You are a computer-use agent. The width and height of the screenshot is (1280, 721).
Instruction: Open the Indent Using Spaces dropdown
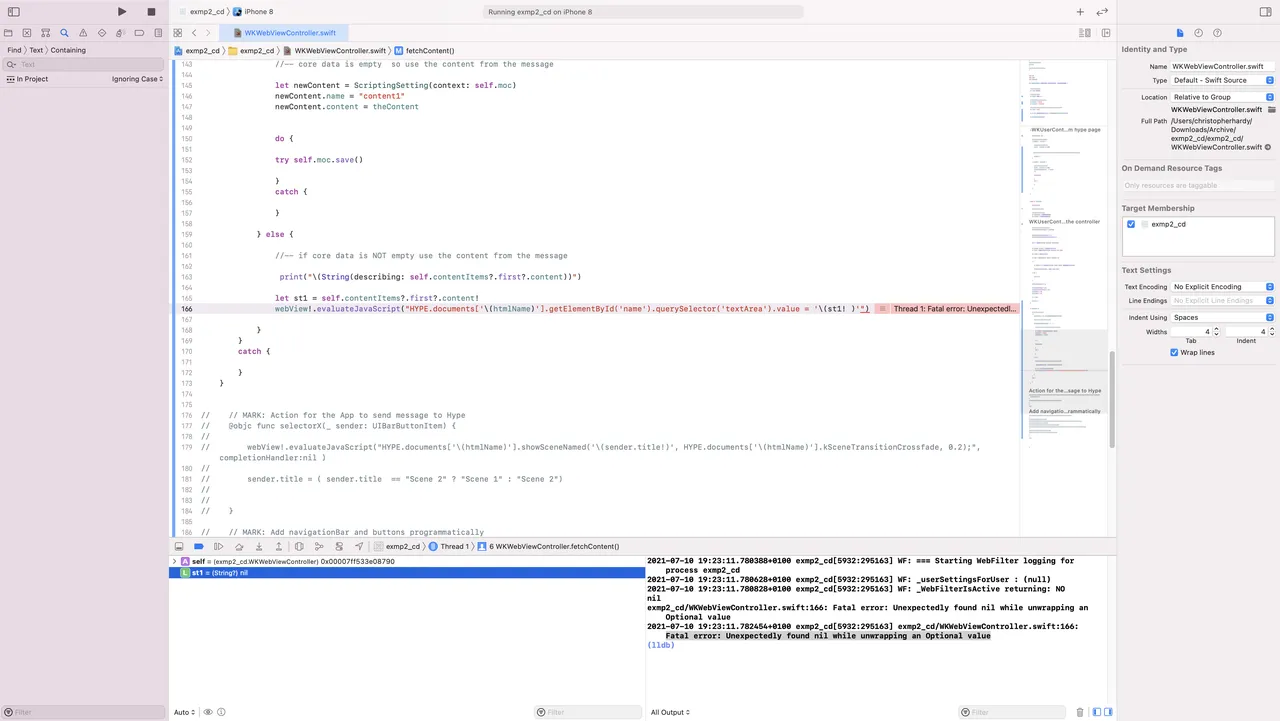1223,317
